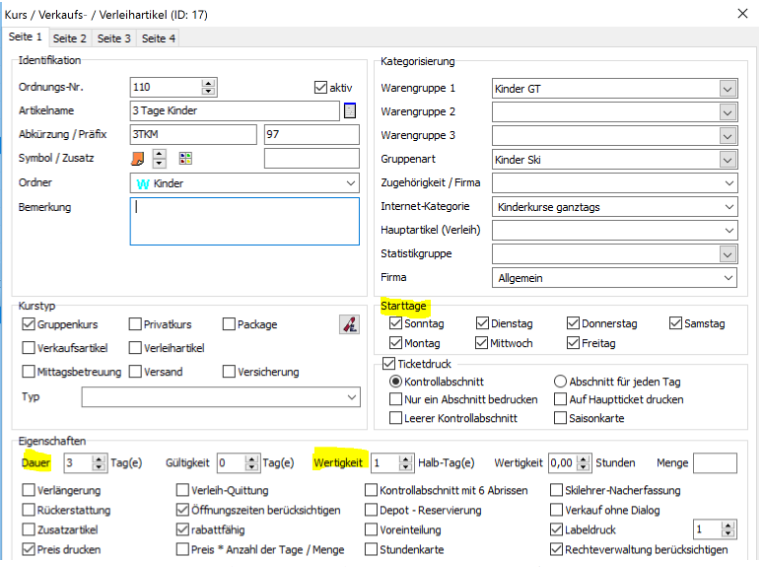This screenshot has height=567, width=759.
Task: Expand the Firma Allgemein dropdown
Action: (728, 278)
